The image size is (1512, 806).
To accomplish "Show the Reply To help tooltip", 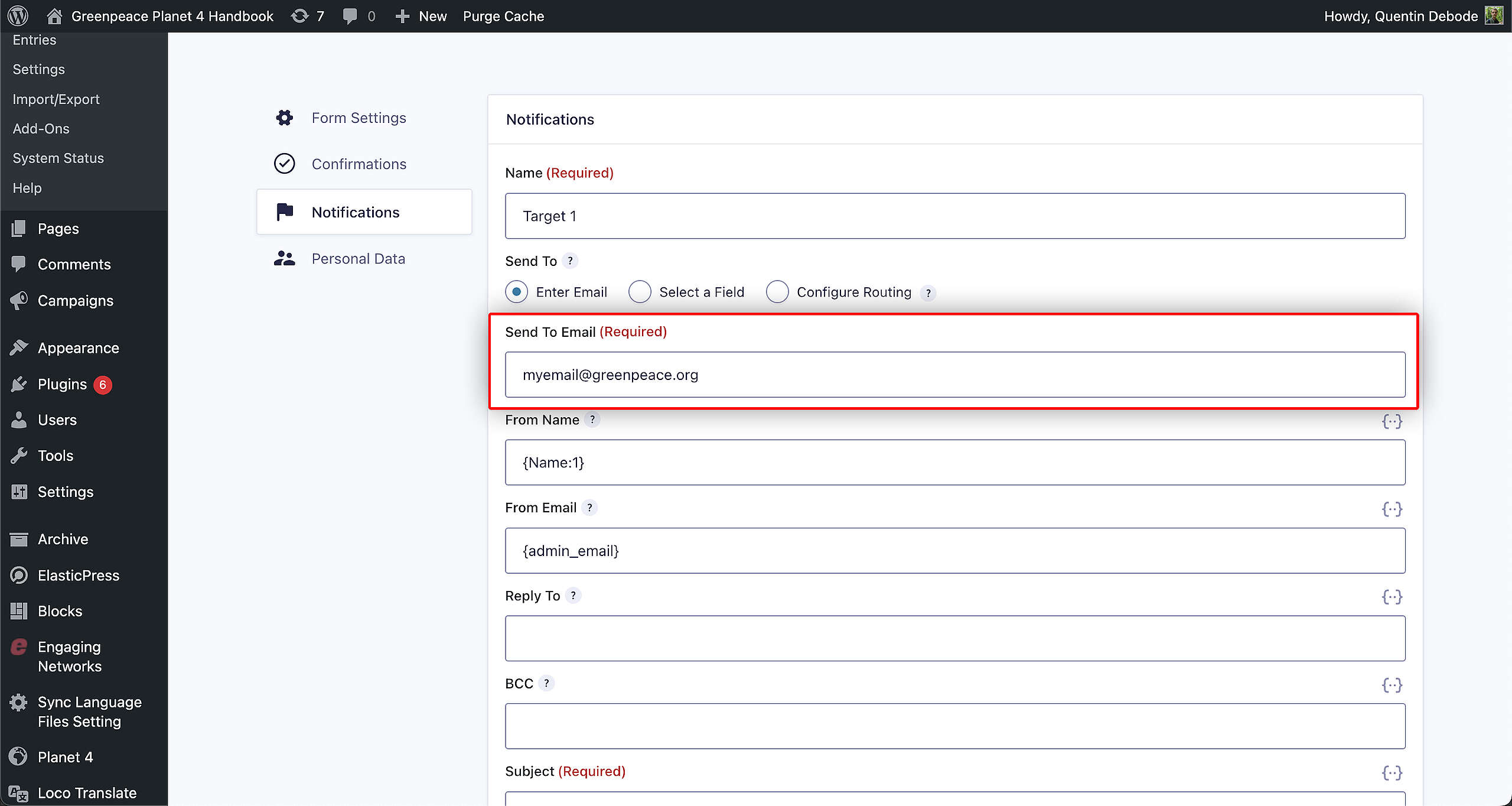I will tap(573, 595).
